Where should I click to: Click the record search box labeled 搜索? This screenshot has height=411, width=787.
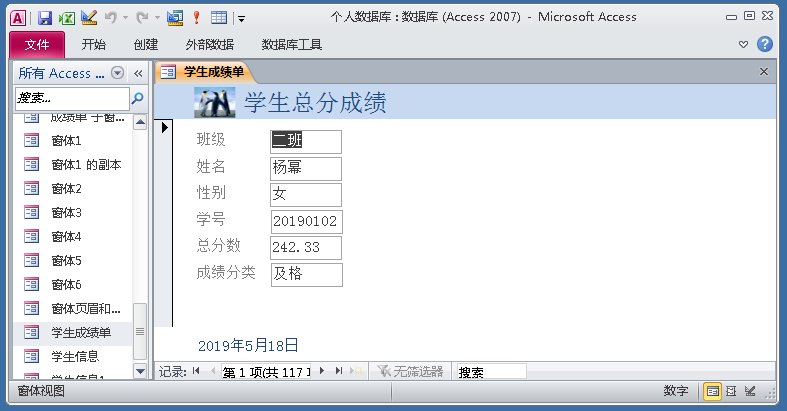(490, 372)
